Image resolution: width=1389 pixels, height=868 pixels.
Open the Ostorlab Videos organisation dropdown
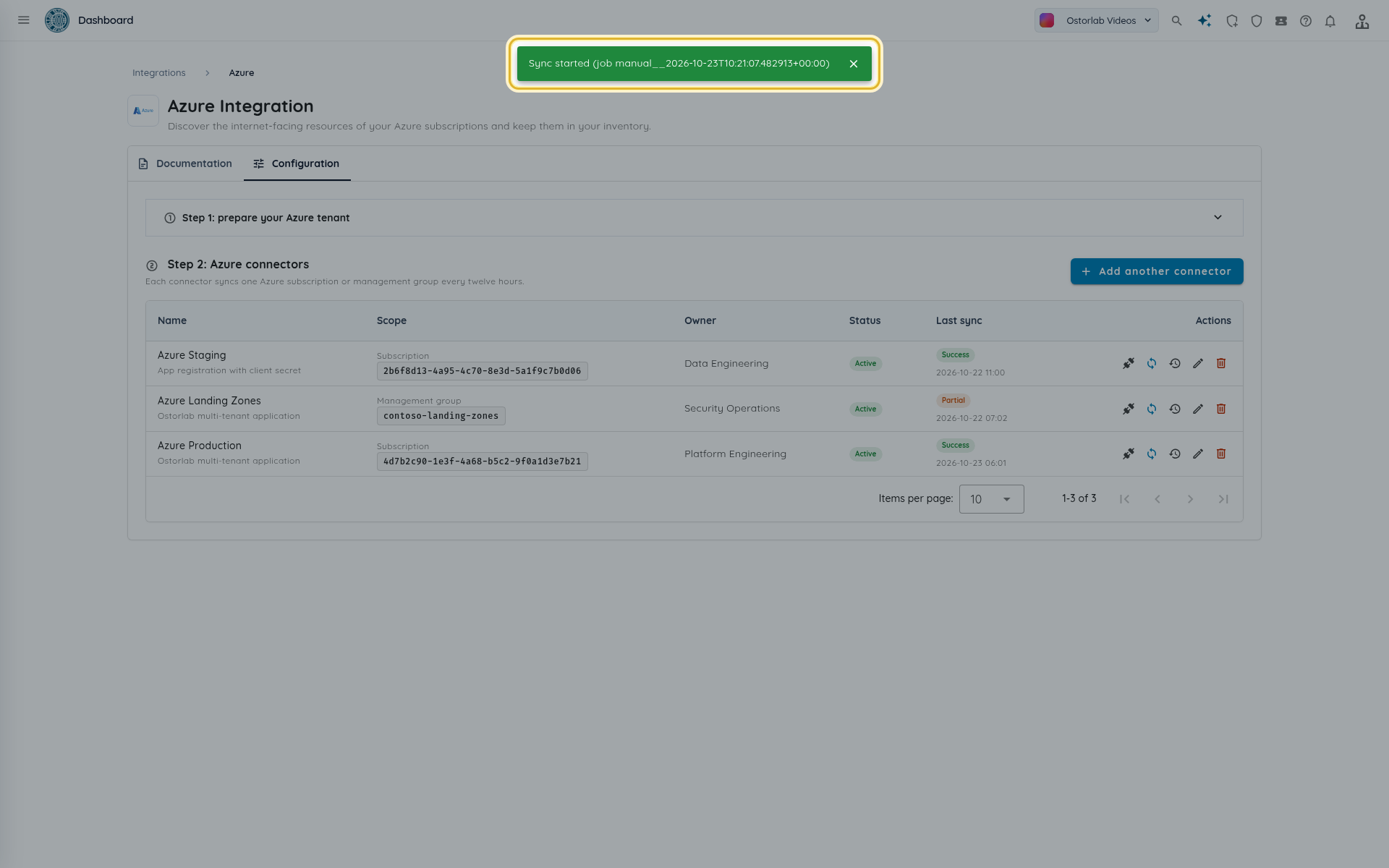[1096, 20]
